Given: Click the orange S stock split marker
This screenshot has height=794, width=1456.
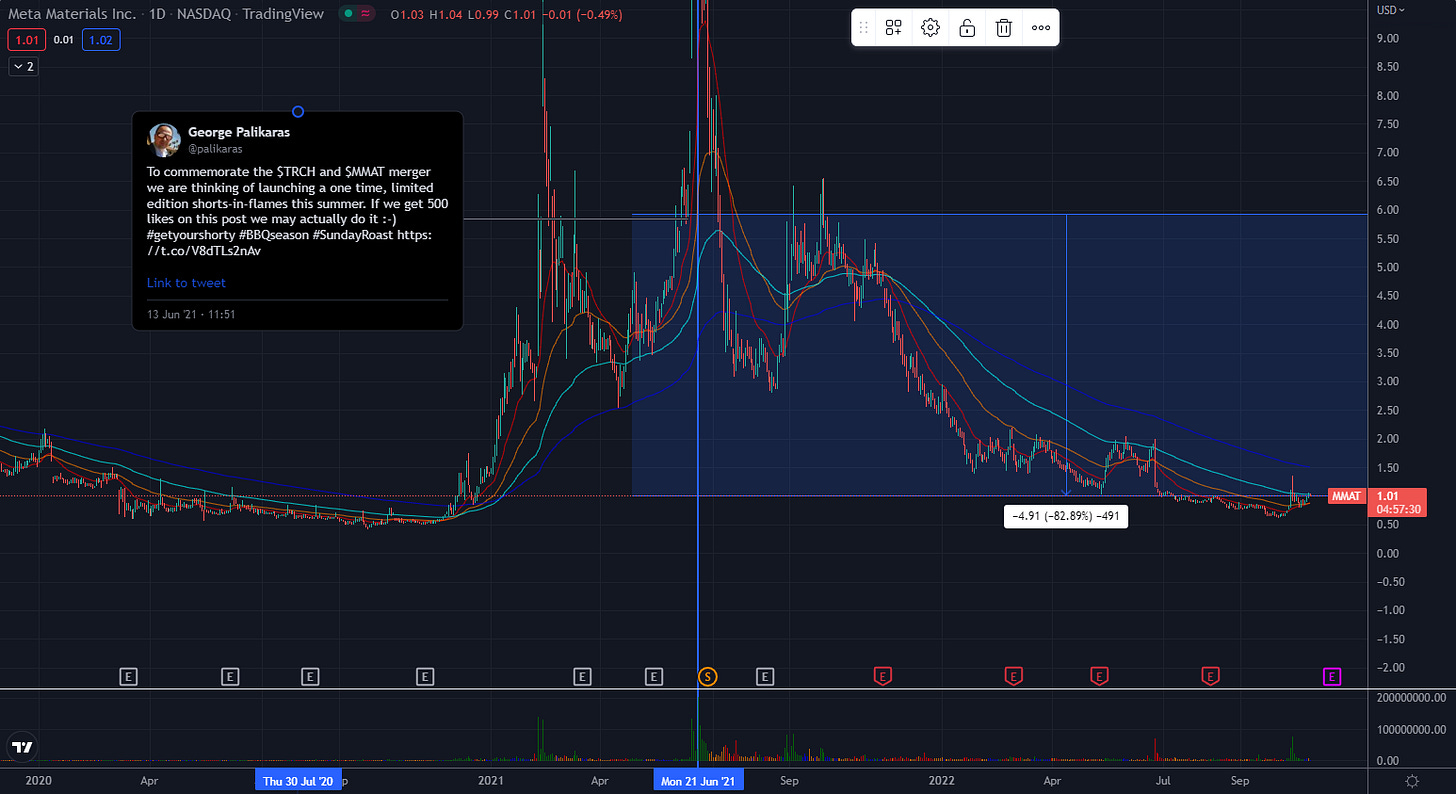Looking at the screenshot, I should click(x=707, y=677).
